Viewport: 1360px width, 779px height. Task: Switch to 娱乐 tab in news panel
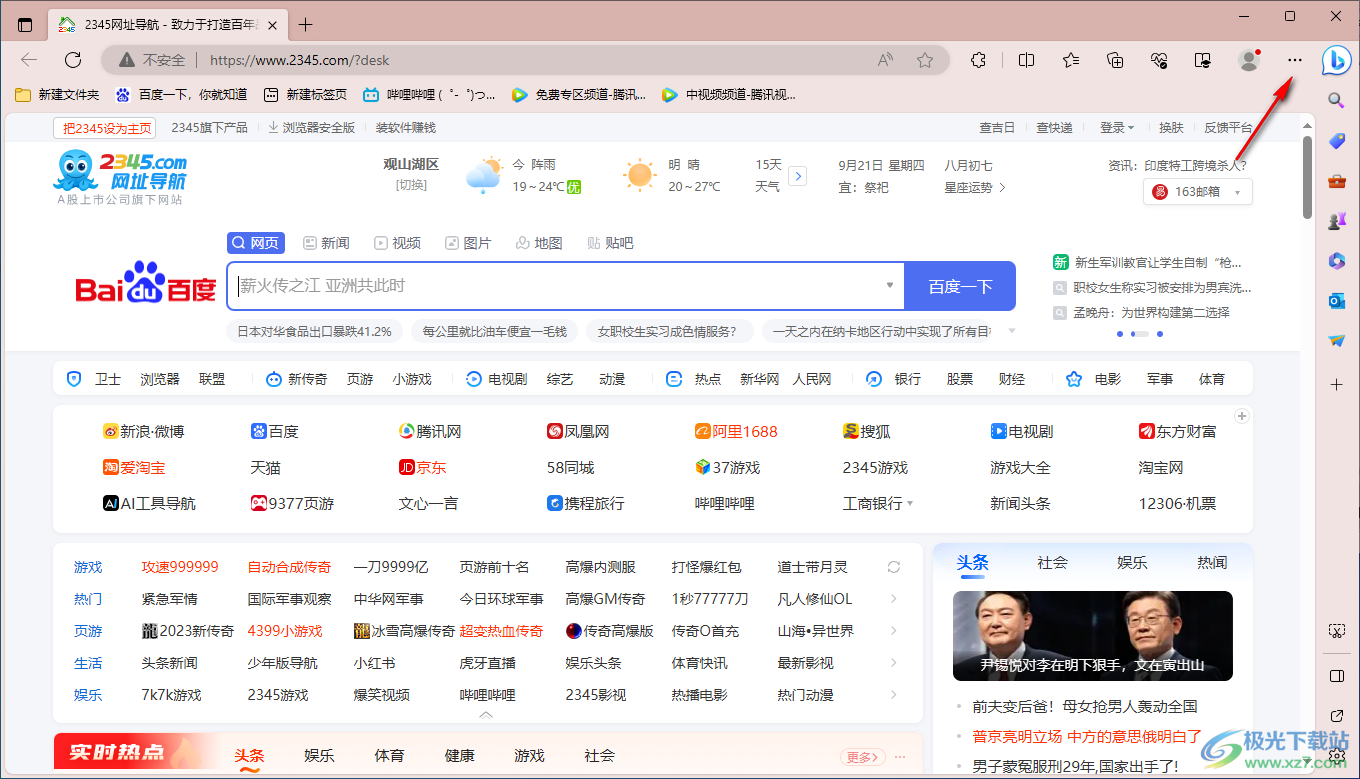[1132, 562]
